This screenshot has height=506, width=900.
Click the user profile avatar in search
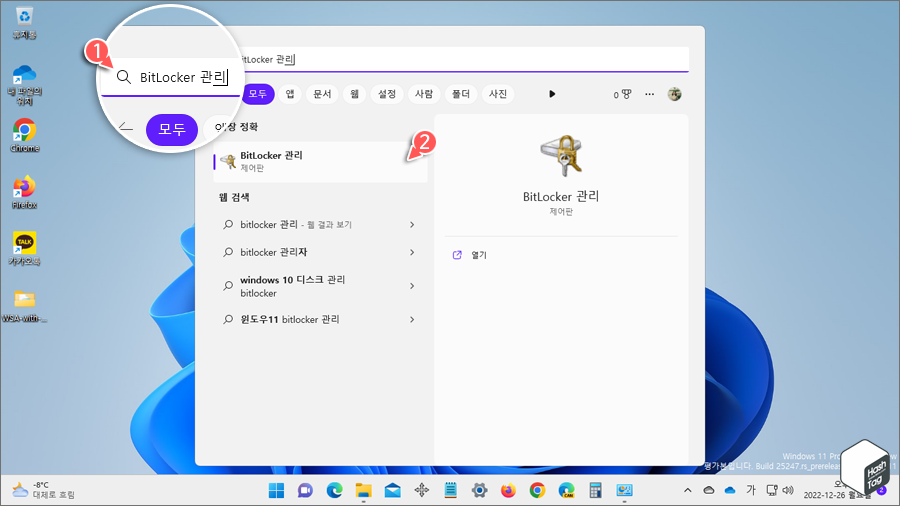[674, 94]
